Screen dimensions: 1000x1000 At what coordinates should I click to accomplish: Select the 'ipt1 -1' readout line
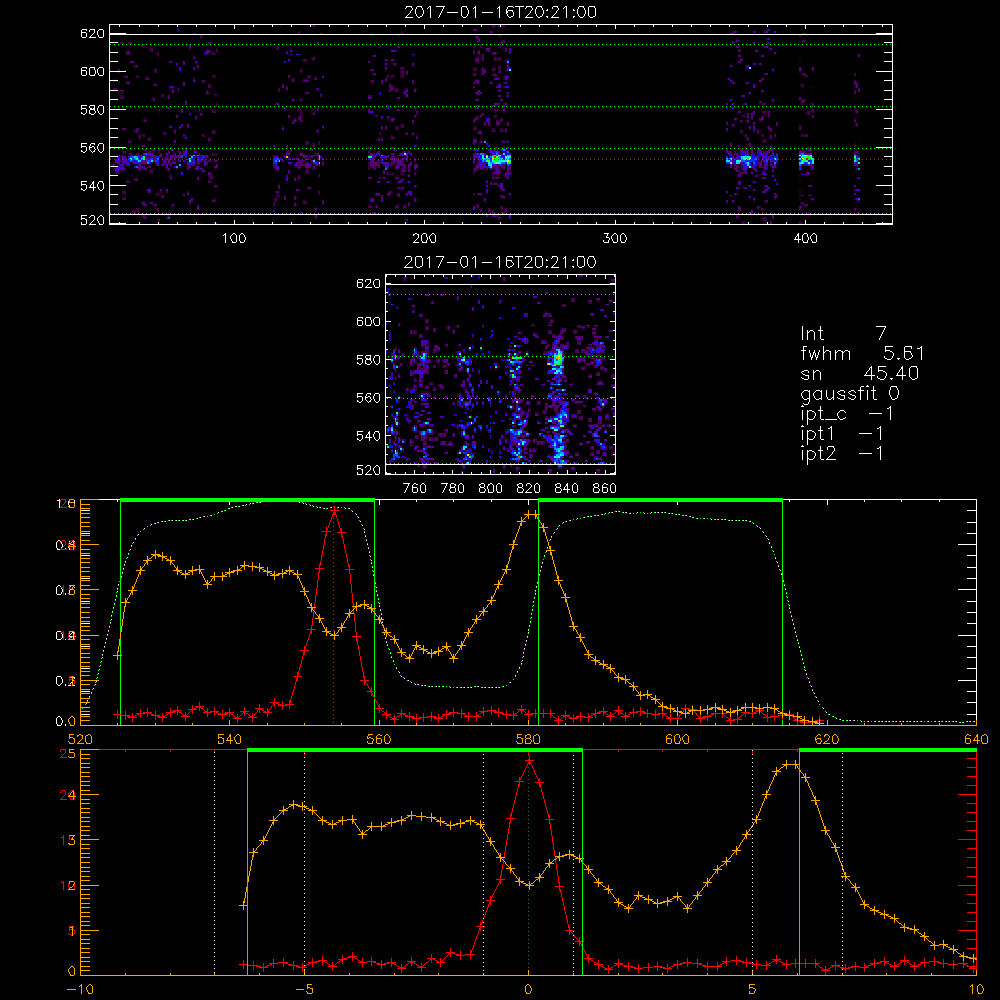842,434
